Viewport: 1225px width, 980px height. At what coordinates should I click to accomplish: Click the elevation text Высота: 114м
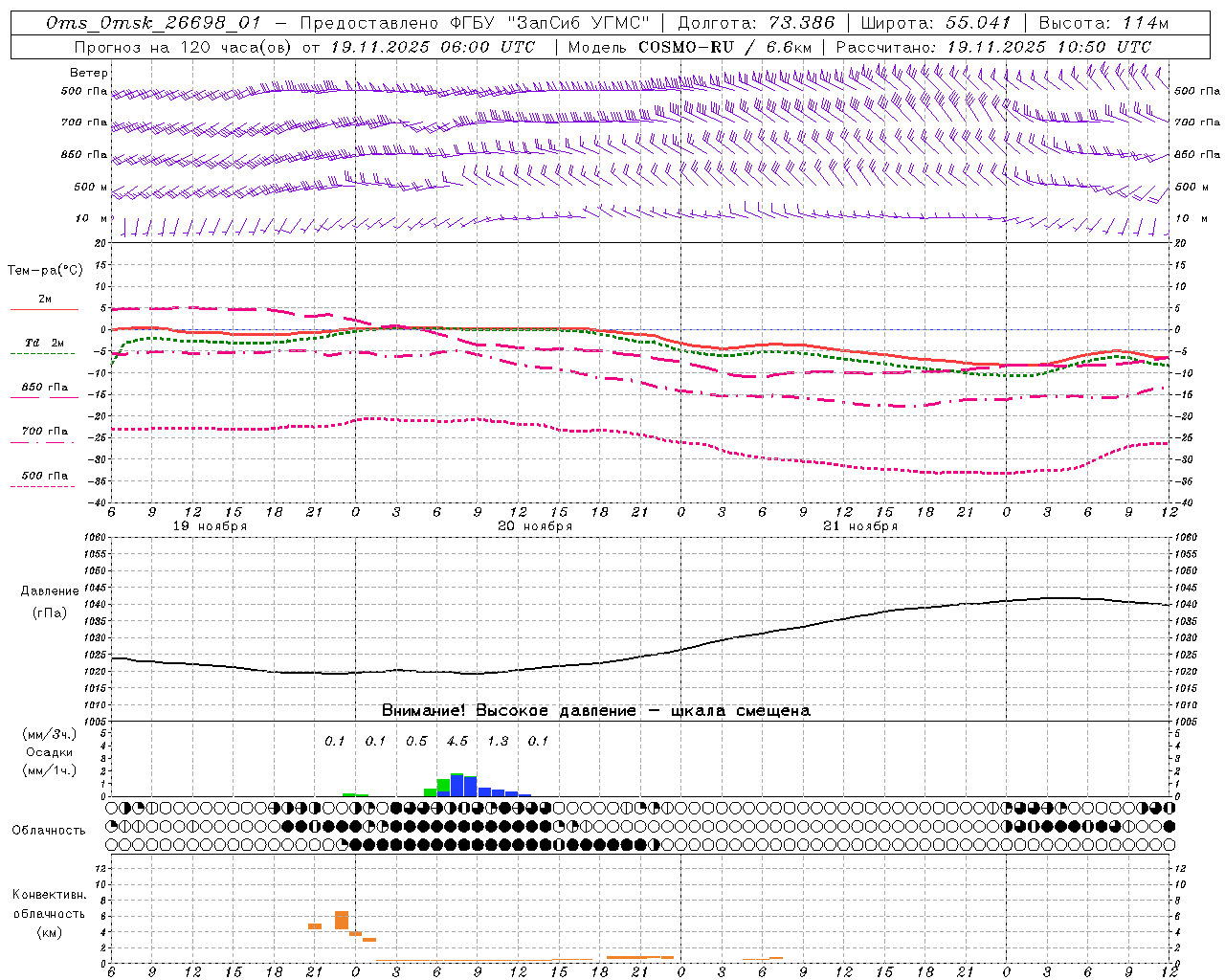point(1103,24)
